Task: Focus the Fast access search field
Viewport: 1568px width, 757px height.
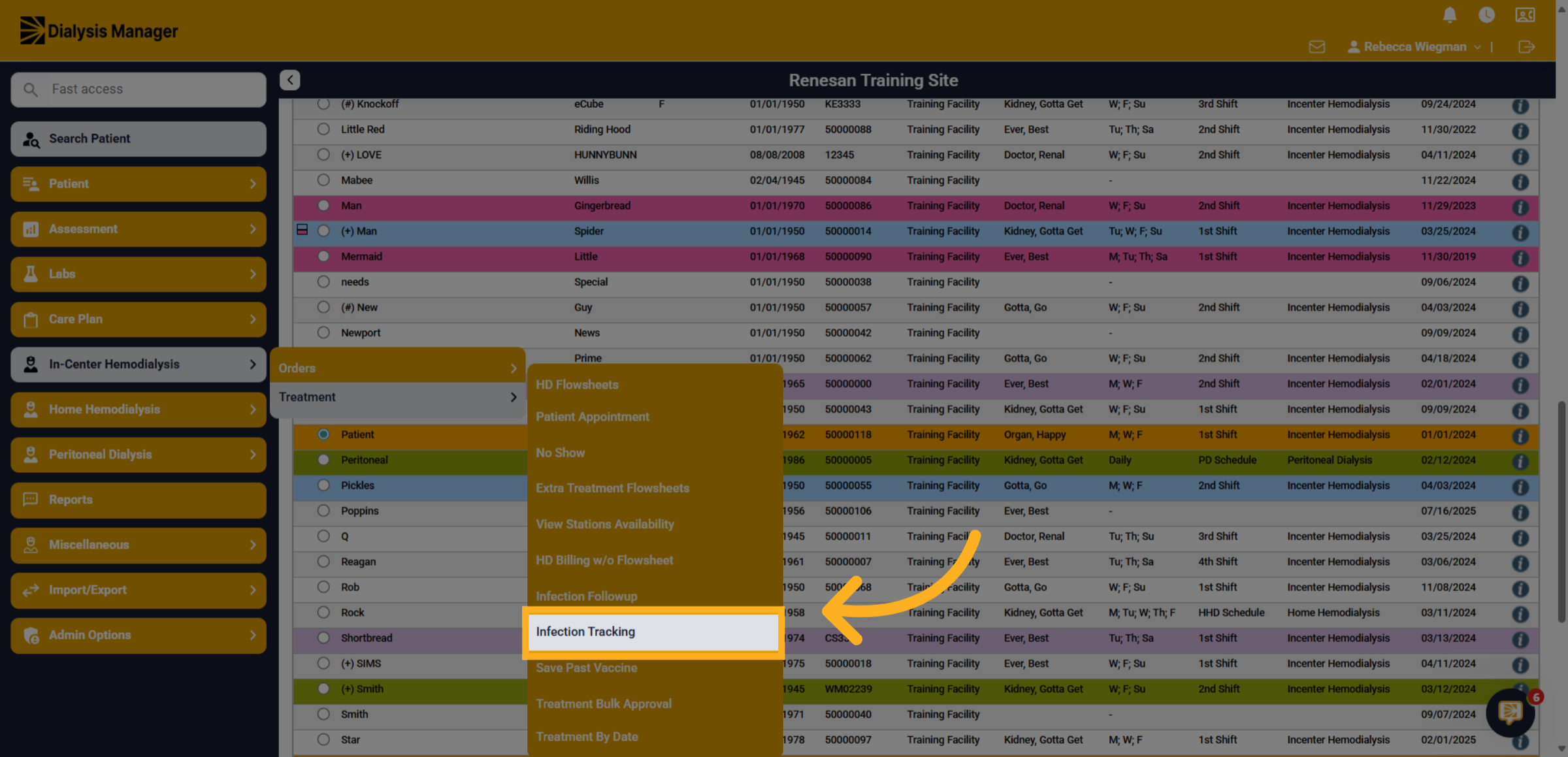Action: [x=139, y=89]
